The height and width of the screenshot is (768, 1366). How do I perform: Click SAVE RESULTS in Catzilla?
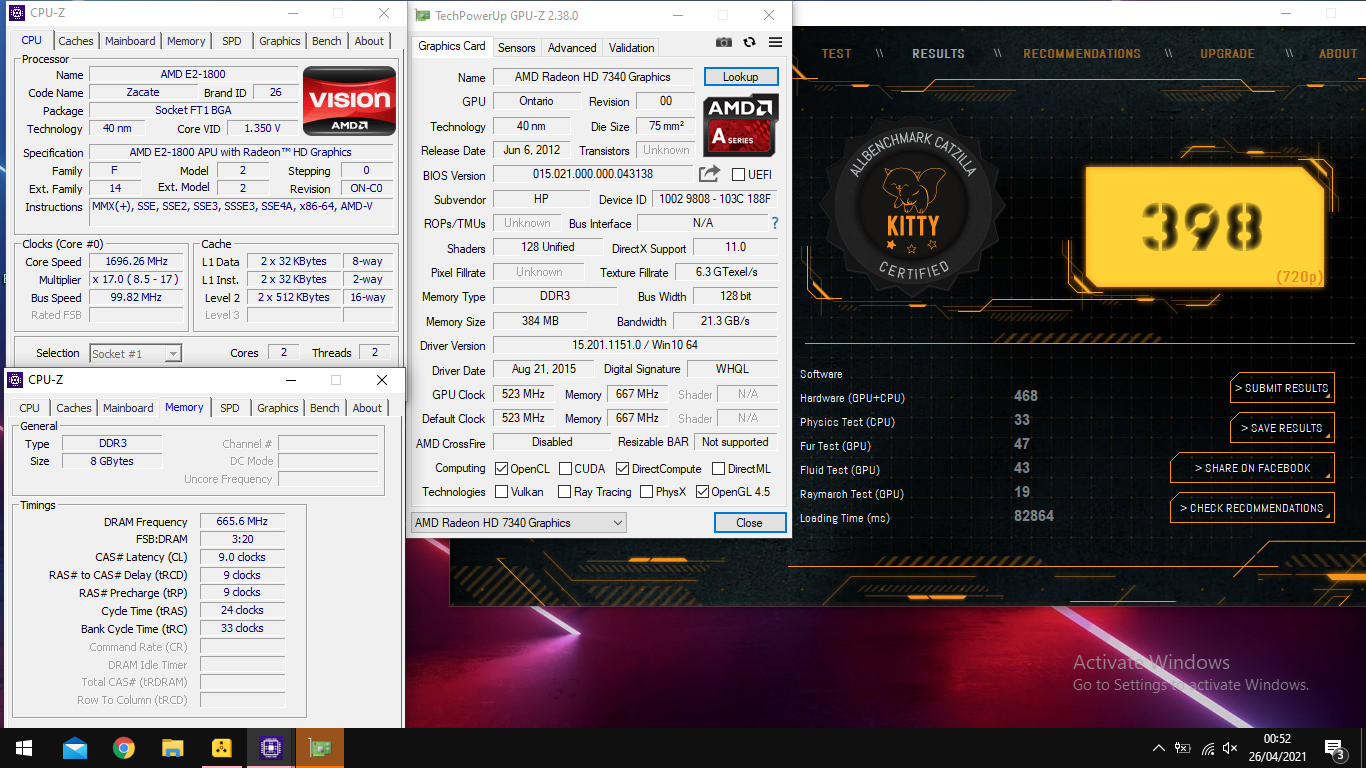[x=1282, y=428]
